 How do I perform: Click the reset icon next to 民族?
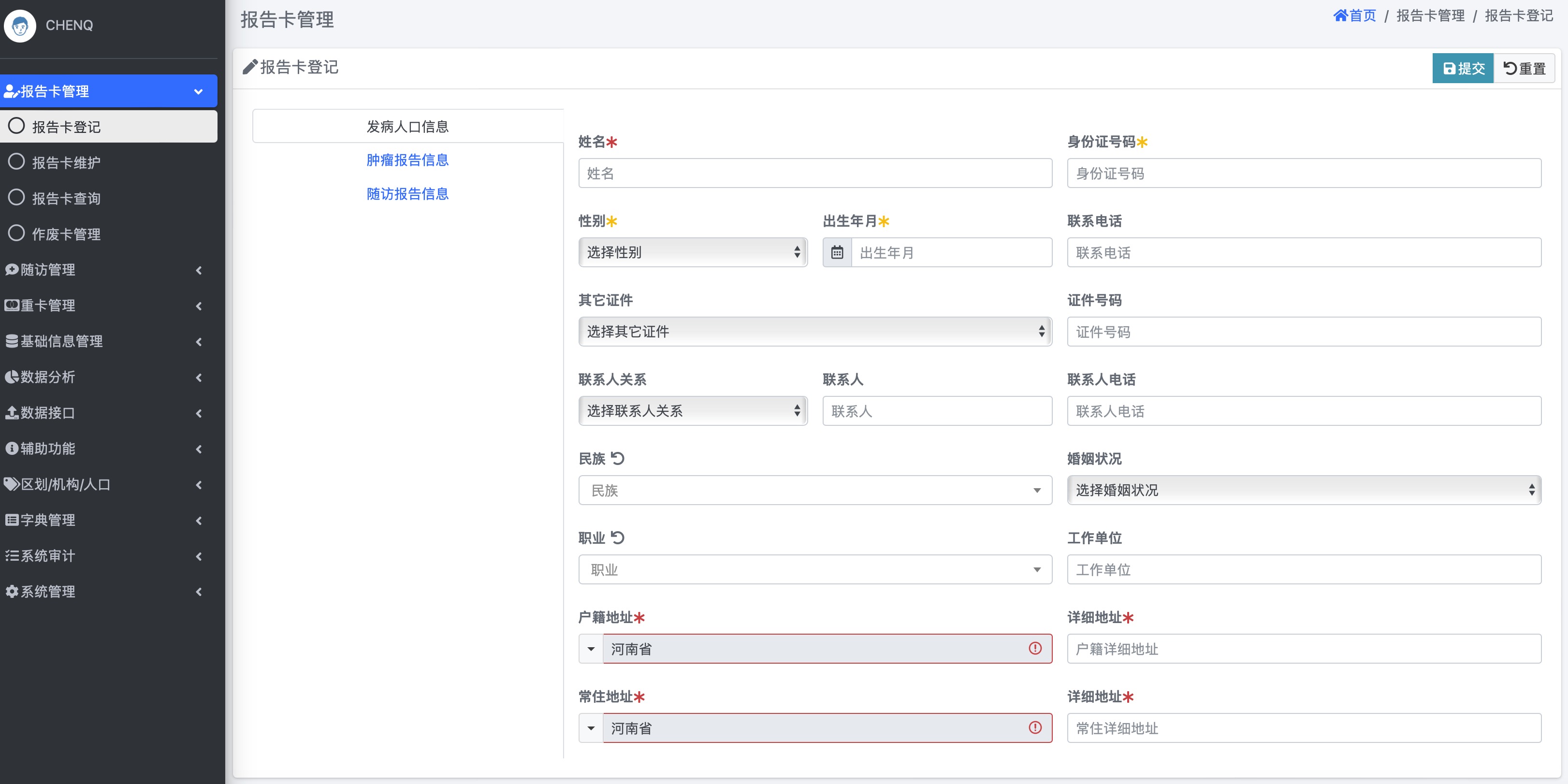(x=618, y=458)
